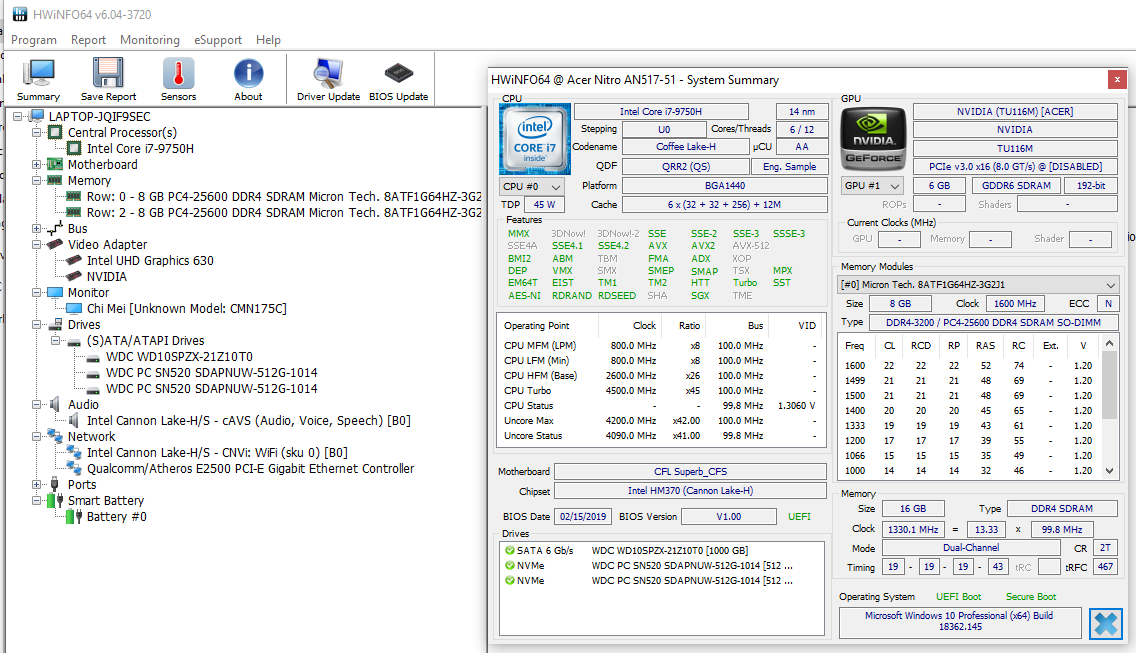The height and width of the screenshot is (653, 1136).
Task: Collapse the (S)ATA/ATAPI Drives node
Action: (56, 341)
